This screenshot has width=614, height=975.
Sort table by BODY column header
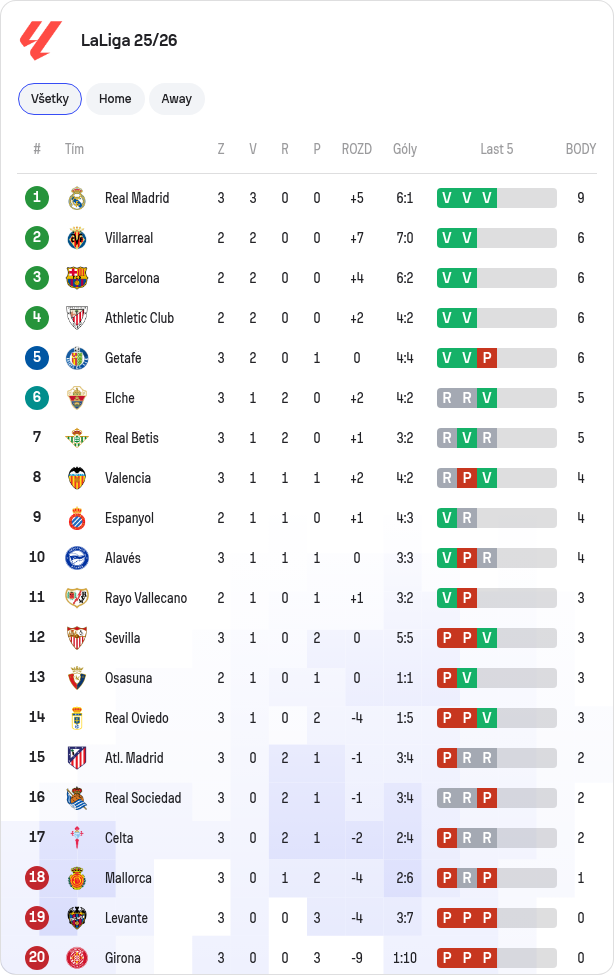coord(580,149)
